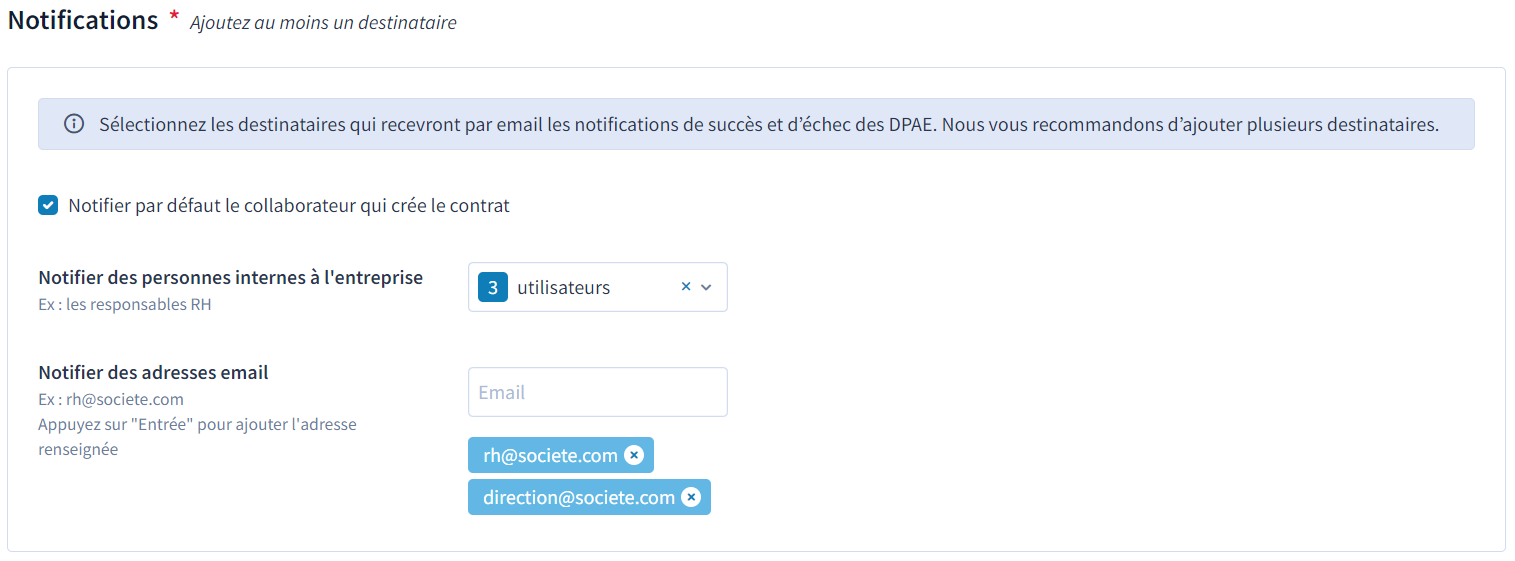1515x561 pixels.
Task: Focus the Email input field
Action: pyautogui.click(x=597, y=392)
